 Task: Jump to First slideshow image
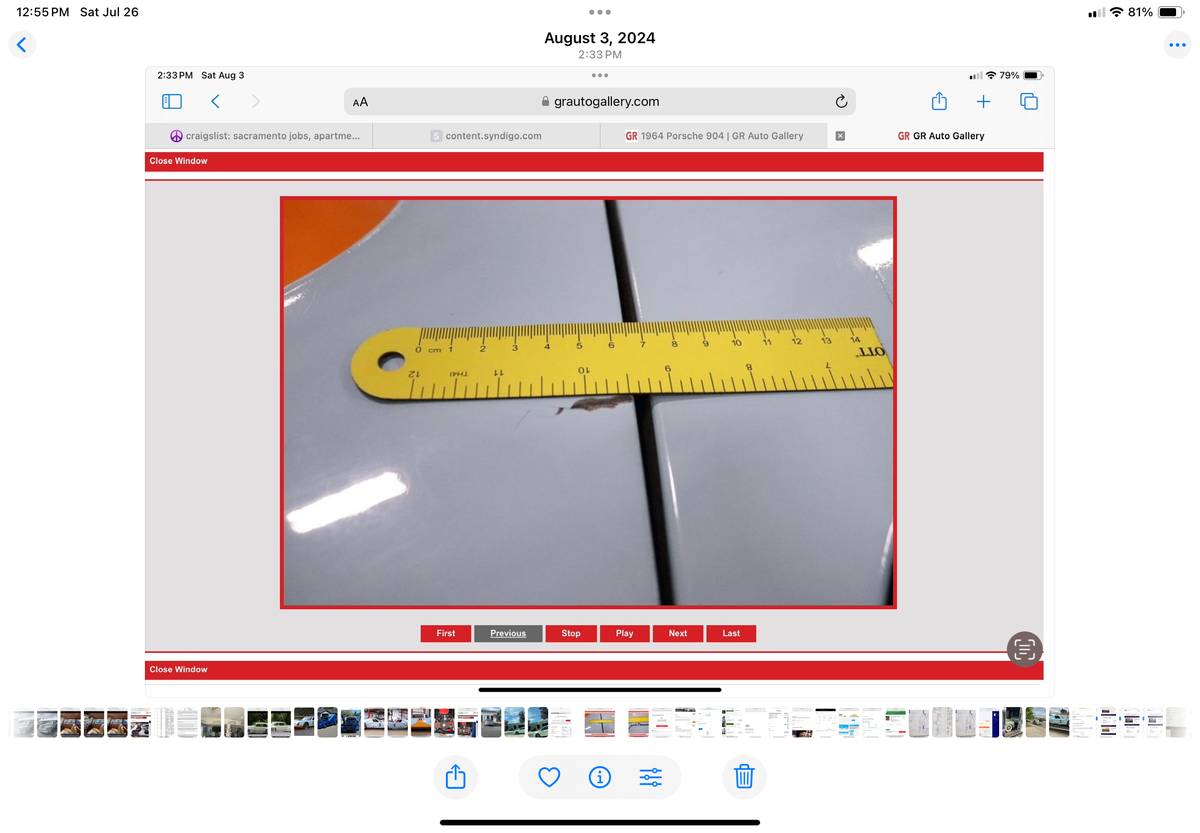[x=446, y=633]
